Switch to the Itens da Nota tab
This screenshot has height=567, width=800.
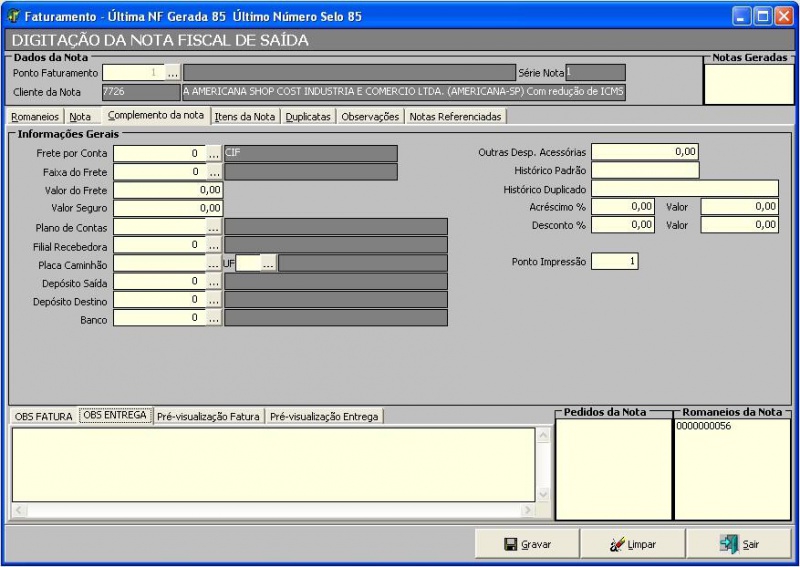point(245,117)
